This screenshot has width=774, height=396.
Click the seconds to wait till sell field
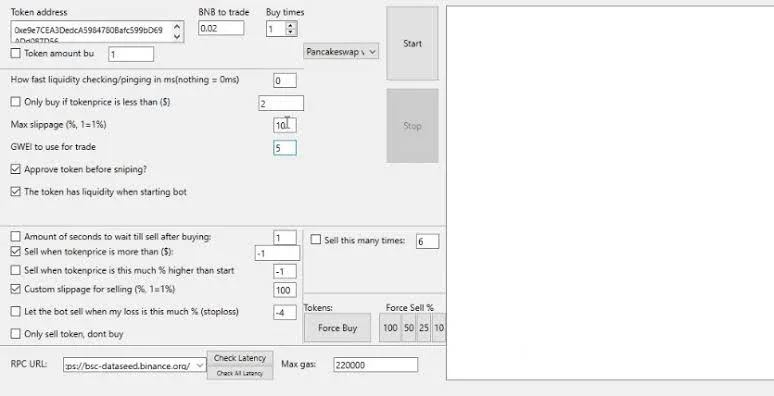coord(285,238)
